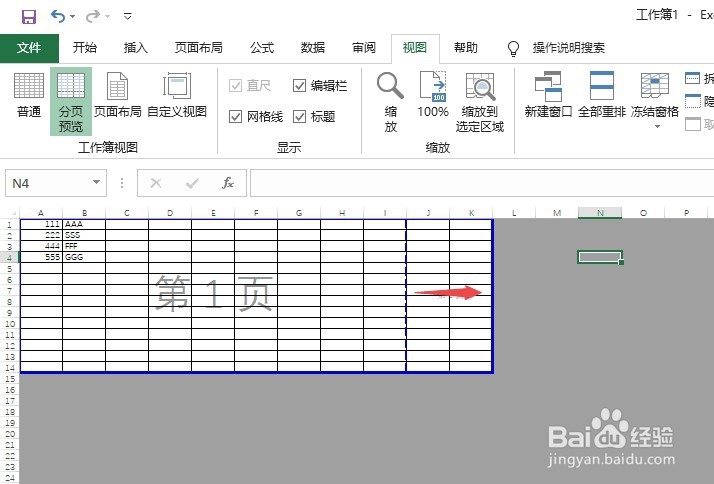This screenshot has width=714, height=484.
Task: Click cell containing AAA
Action: pos(84,224)
